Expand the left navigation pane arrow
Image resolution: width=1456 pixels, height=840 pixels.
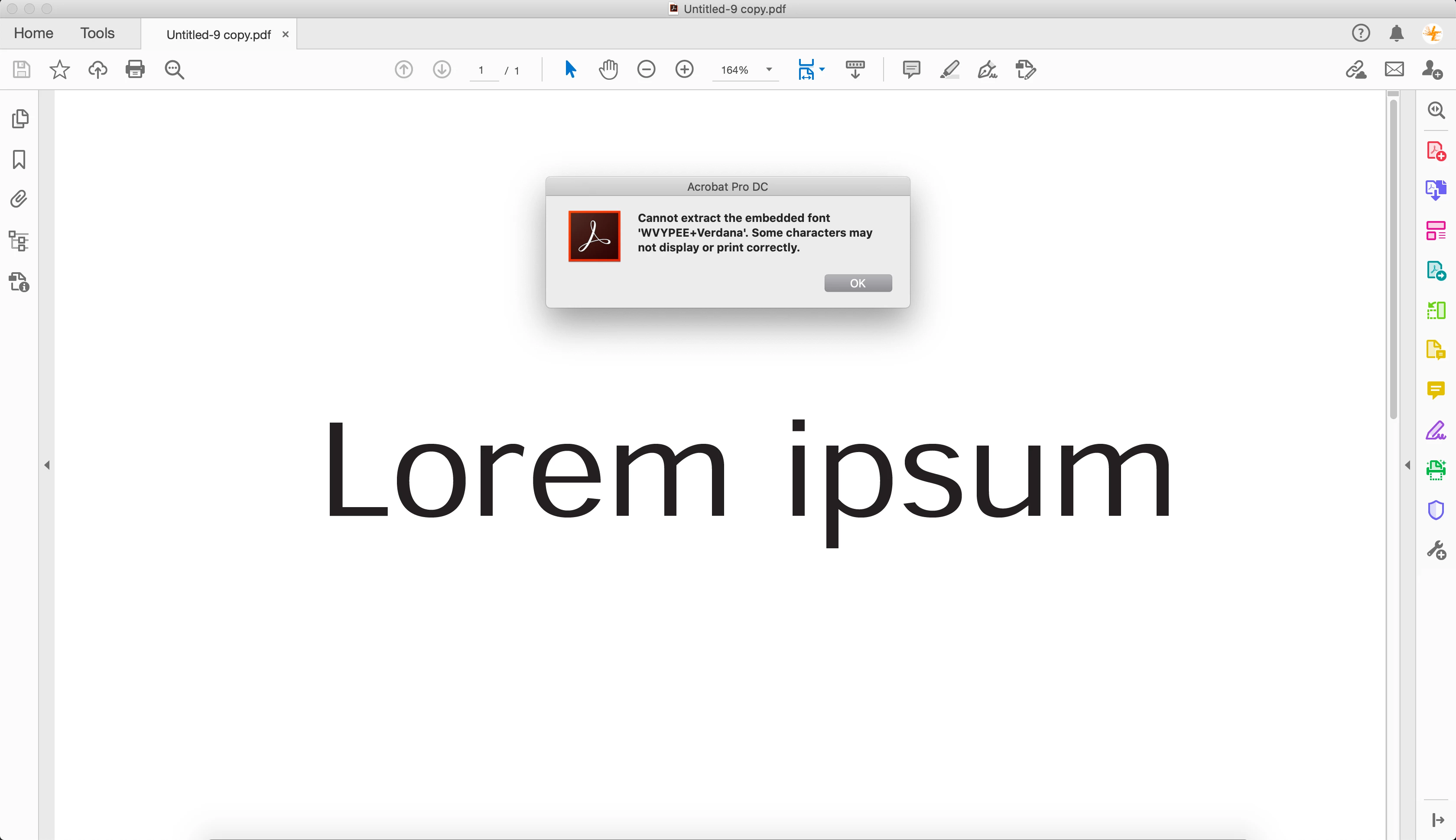47,465
